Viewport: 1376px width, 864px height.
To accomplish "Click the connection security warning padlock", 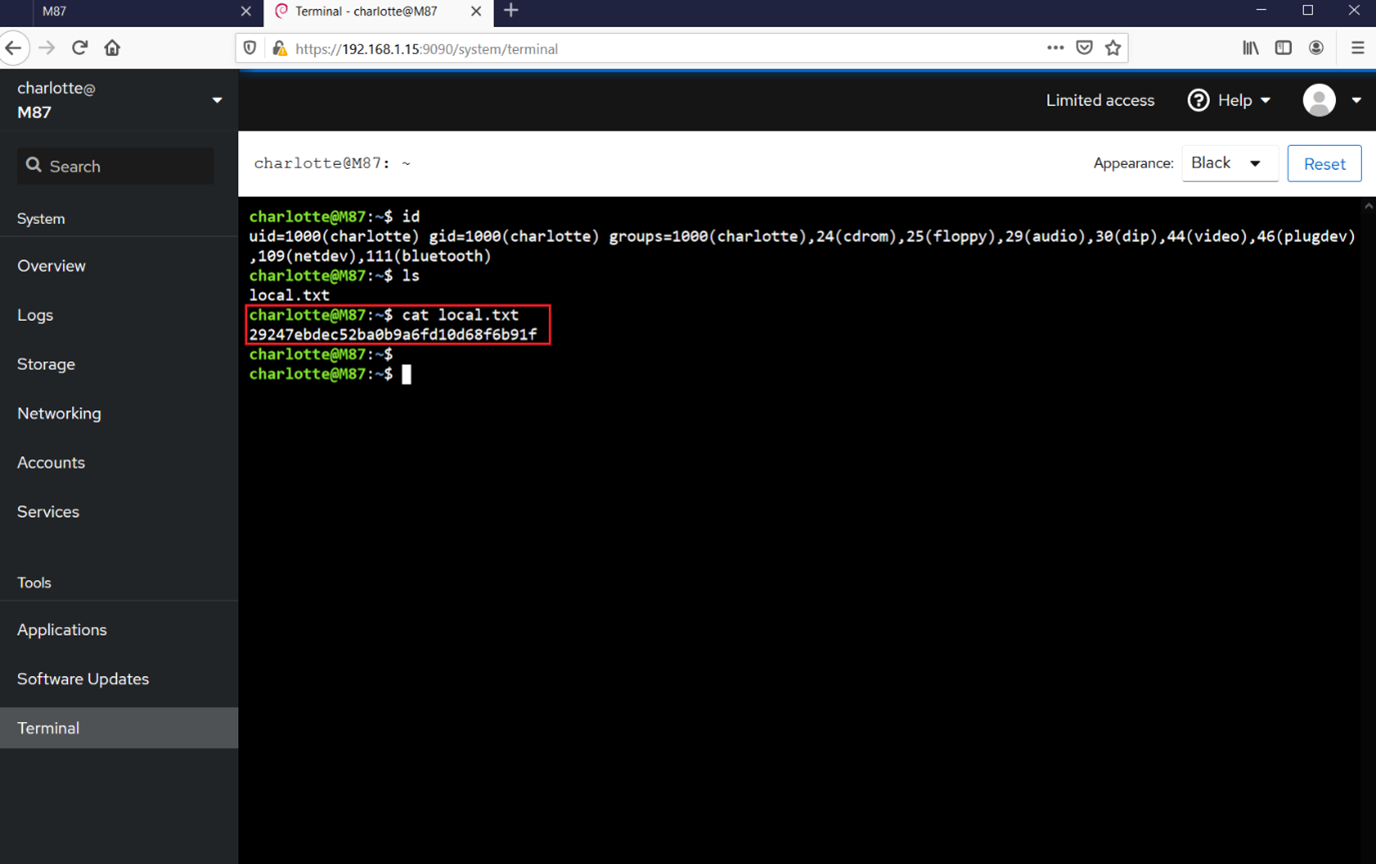I will pos(280,48).
